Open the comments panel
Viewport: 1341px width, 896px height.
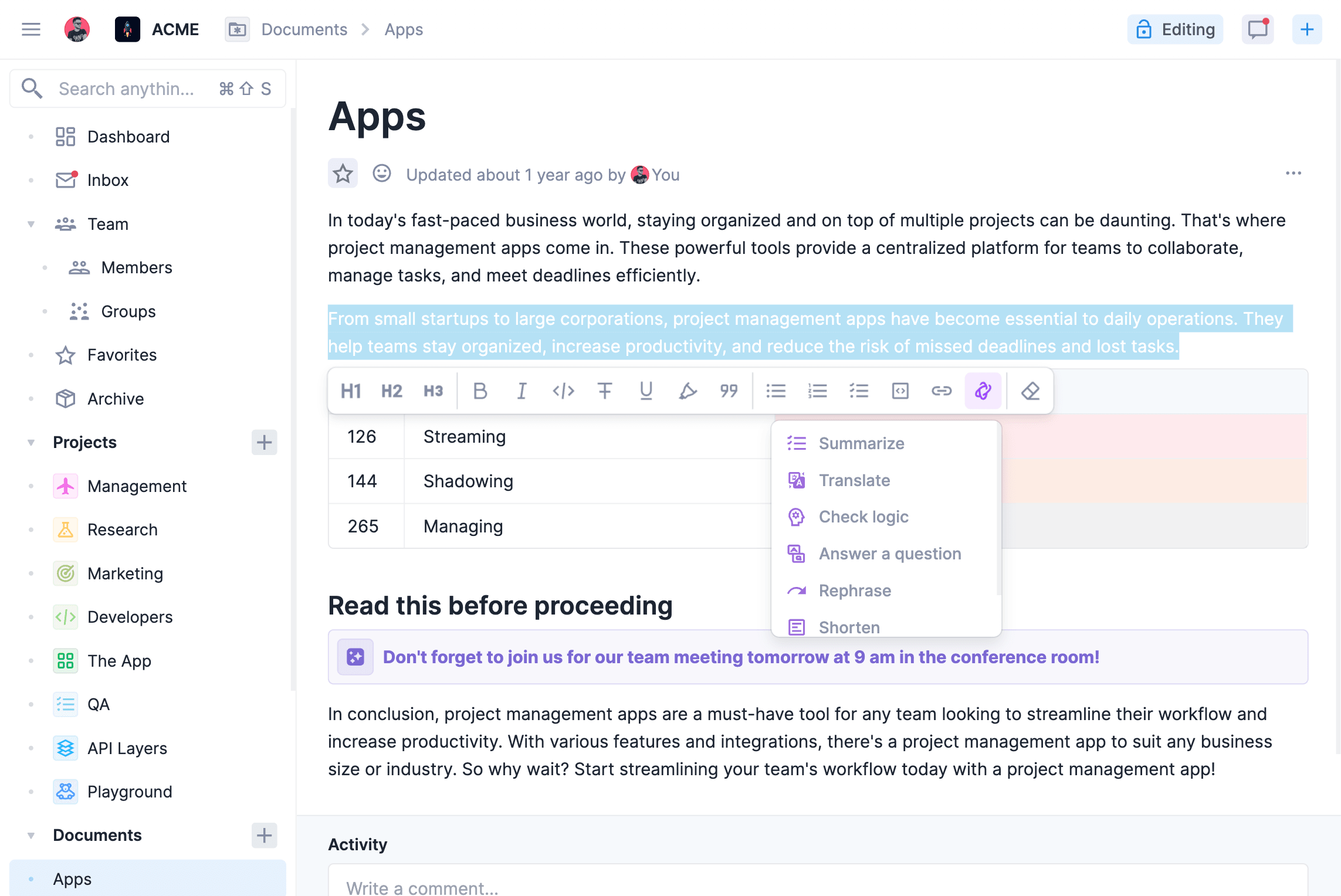(x=1257, y=29)
